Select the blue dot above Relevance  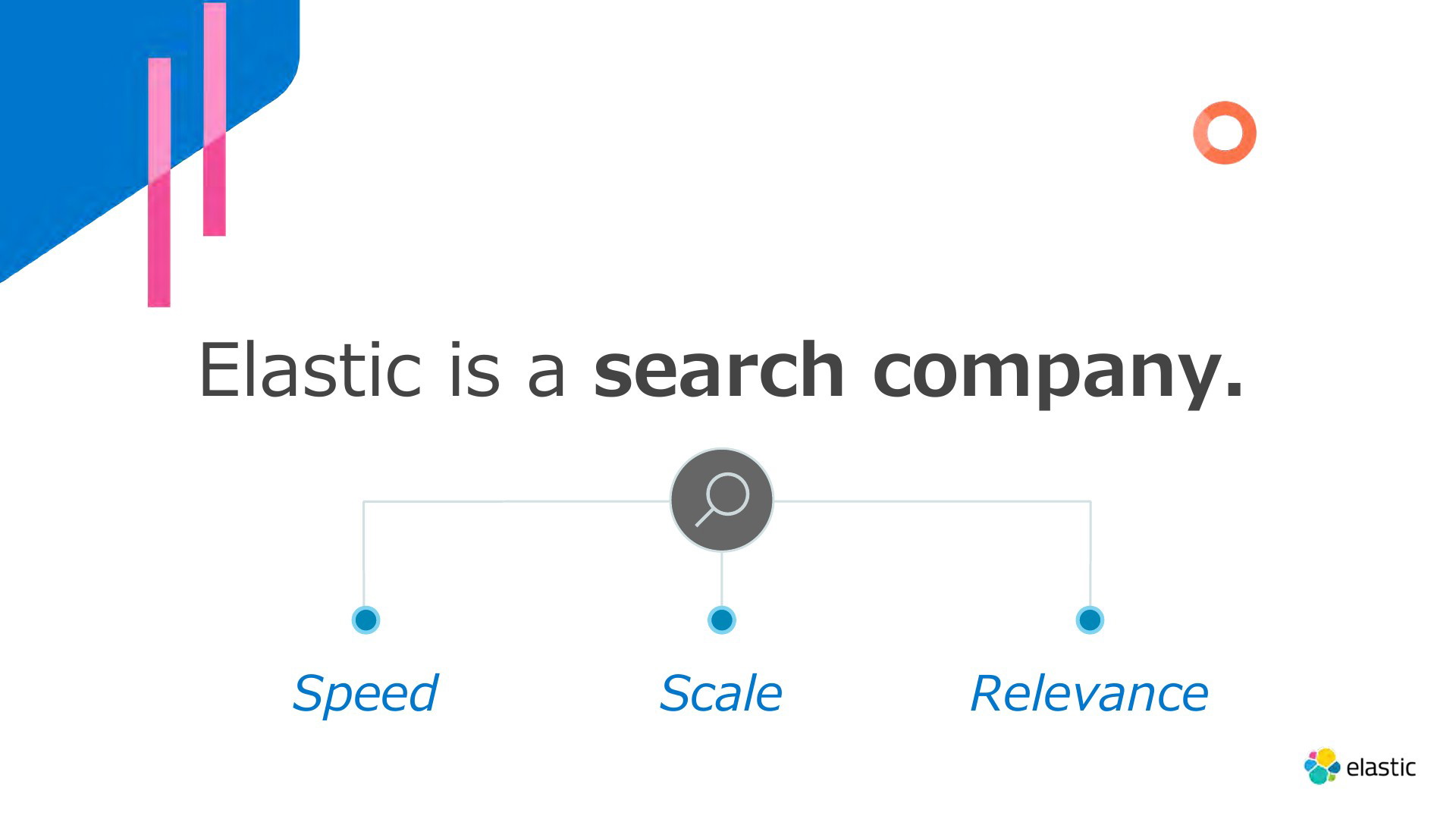[x=1090, y=620]
